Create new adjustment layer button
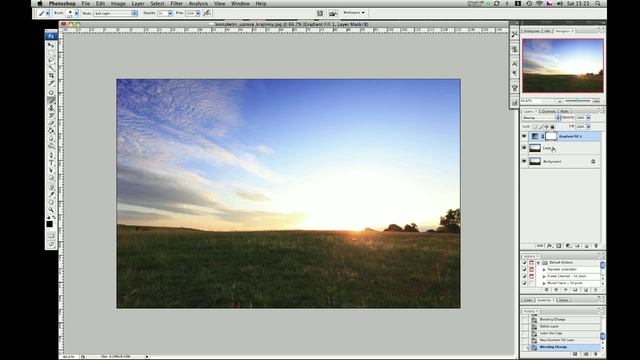The width and height of the screenshot is (640, 360). [568, 246]
